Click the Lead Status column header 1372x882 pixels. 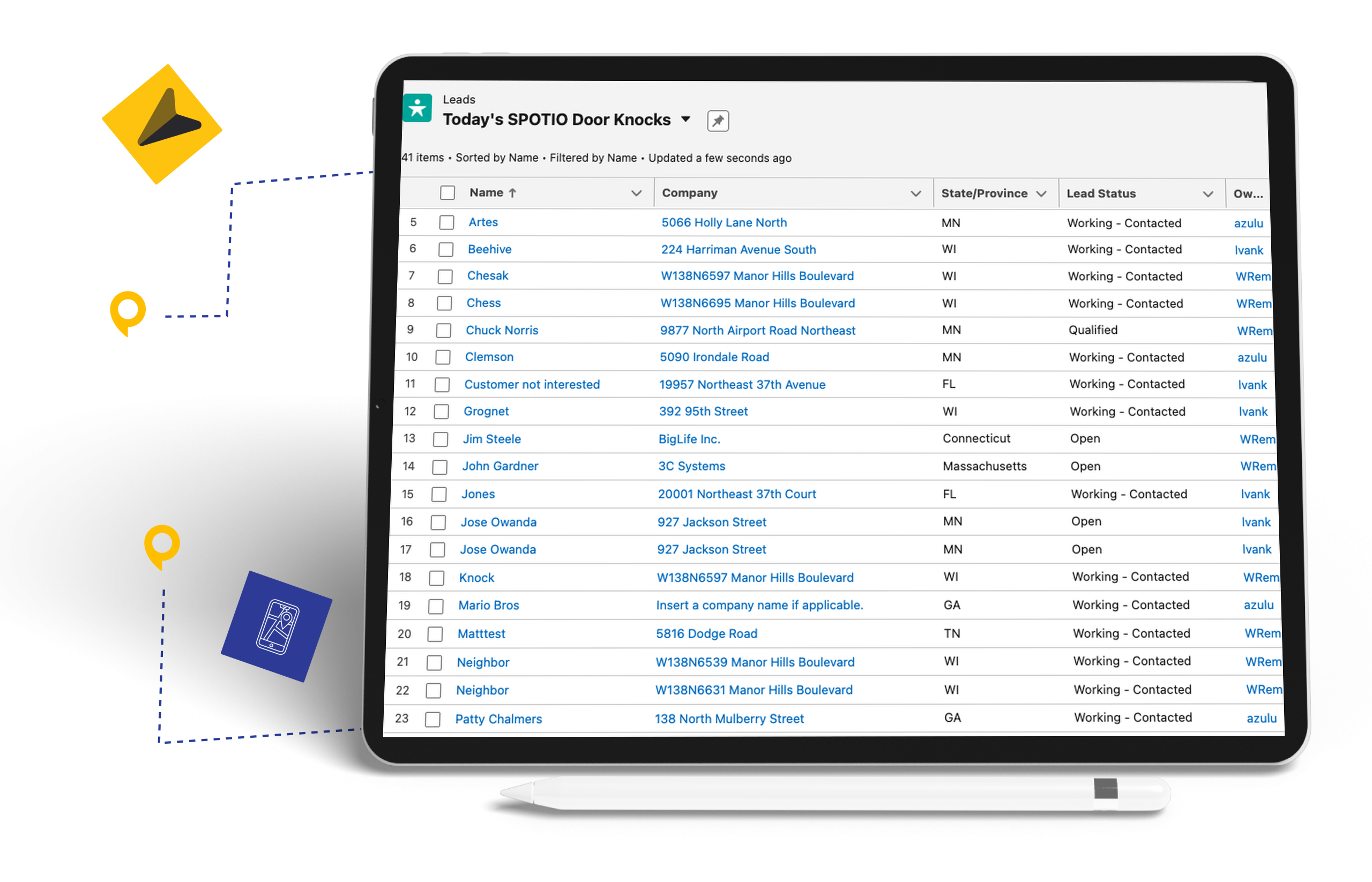pos(1100,194)
